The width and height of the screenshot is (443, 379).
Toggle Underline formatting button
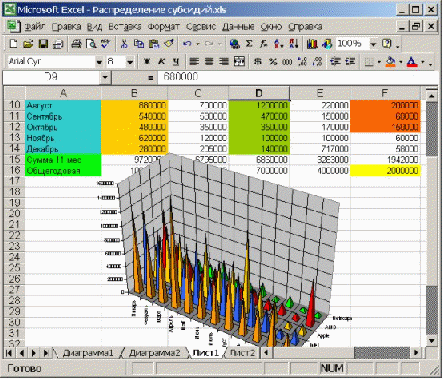(176, 61)
